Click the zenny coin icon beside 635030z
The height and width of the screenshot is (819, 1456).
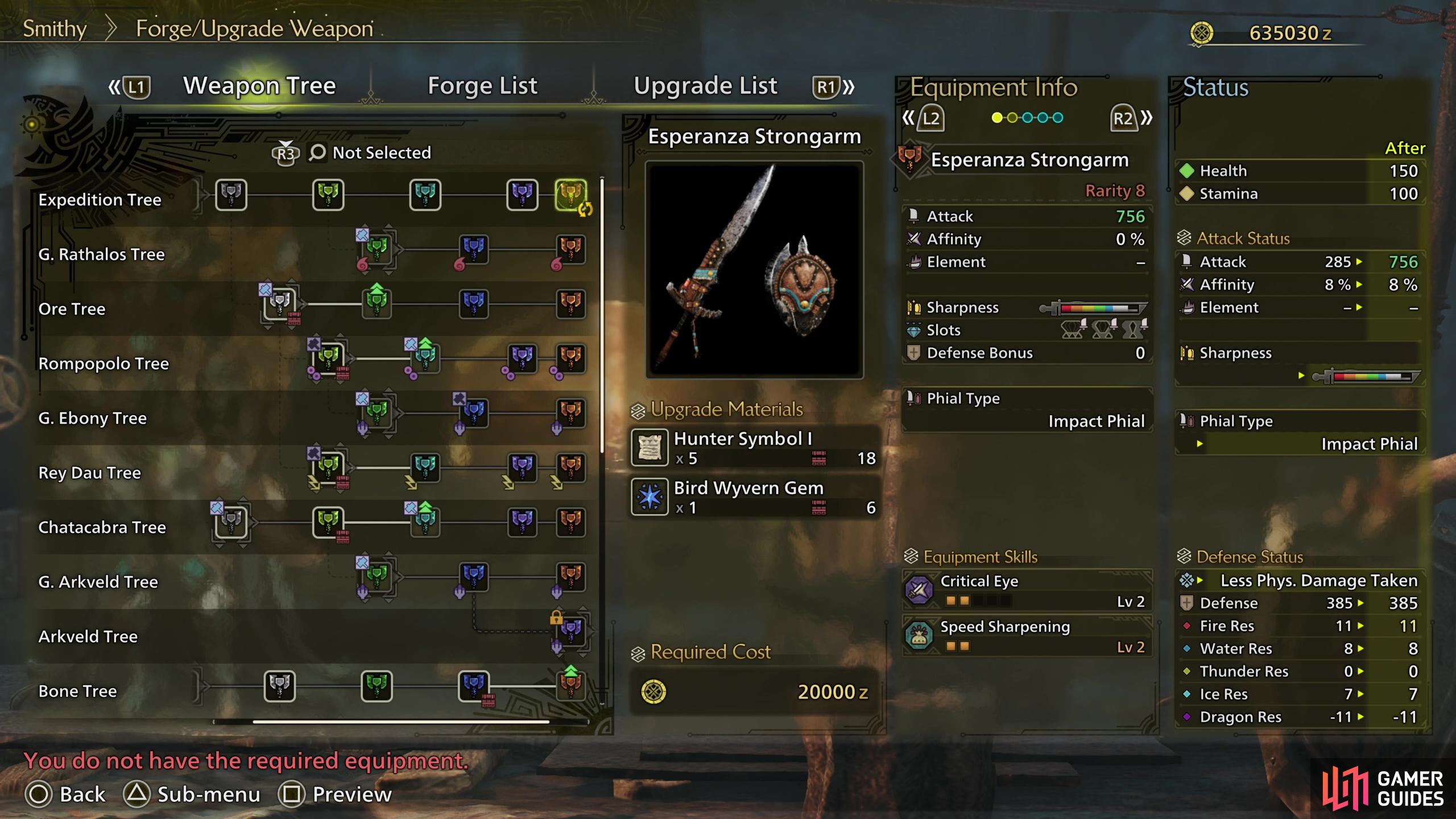click(x=1201, y=33)
